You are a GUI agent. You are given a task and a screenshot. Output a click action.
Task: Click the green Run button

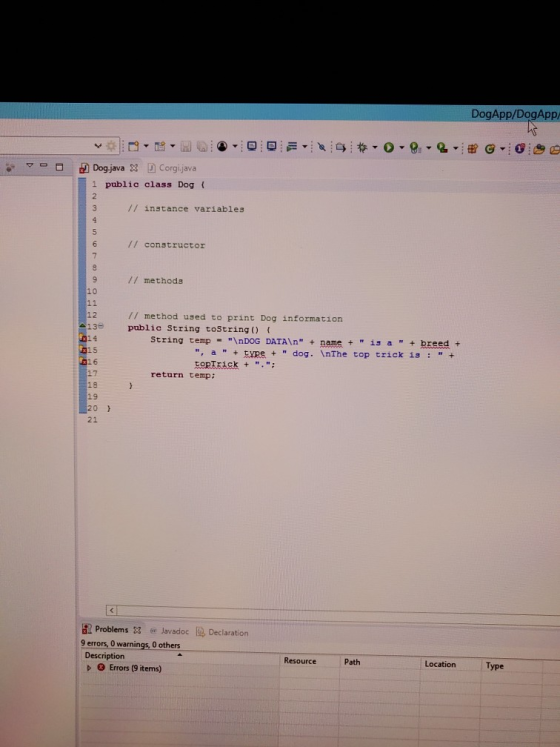pyautogui.click(x=389, y=148)
